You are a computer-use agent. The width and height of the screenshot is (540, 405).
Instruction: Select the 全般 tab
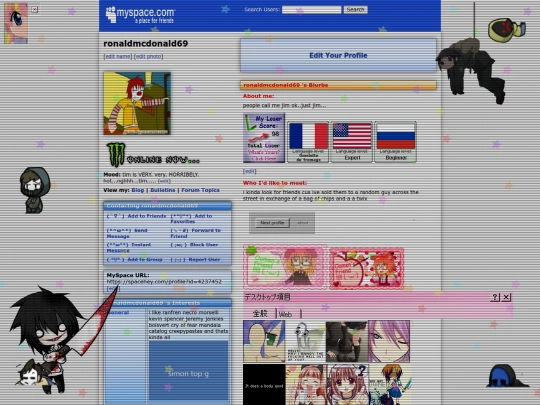(x=260, y=313)
